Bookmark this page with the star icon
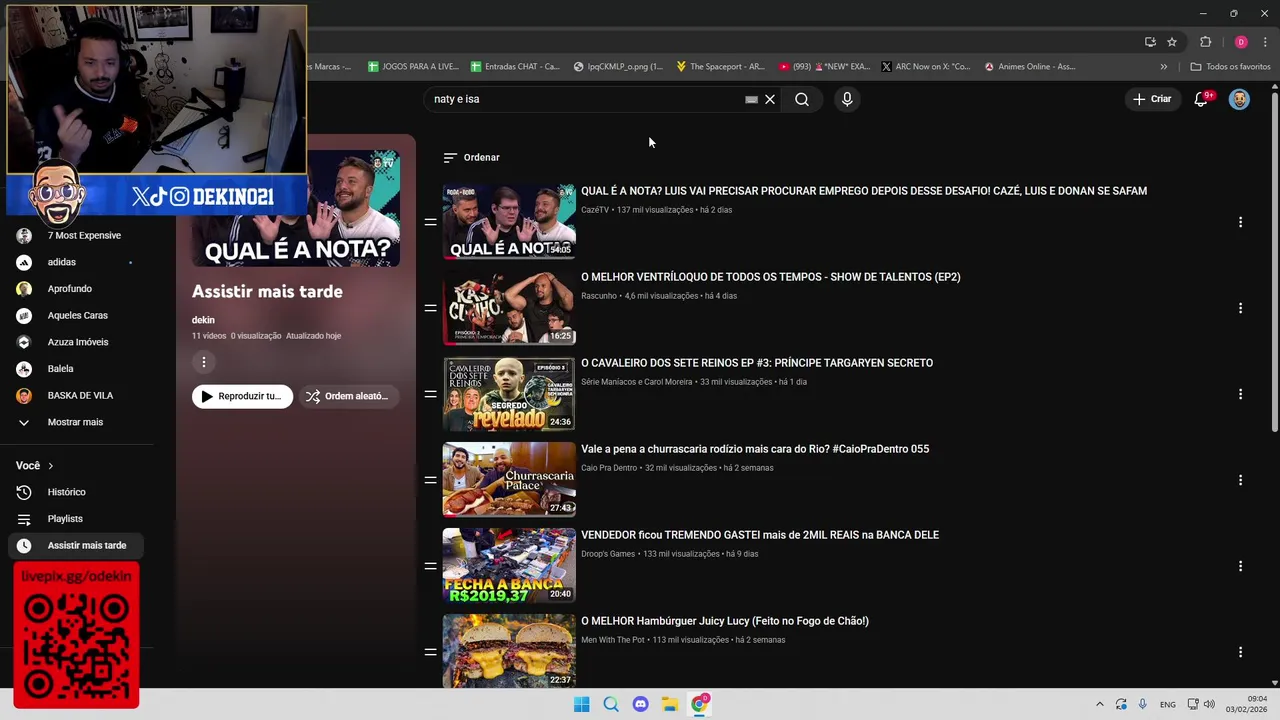This screenshot has height=720, width=1280. pos(1172,42)
